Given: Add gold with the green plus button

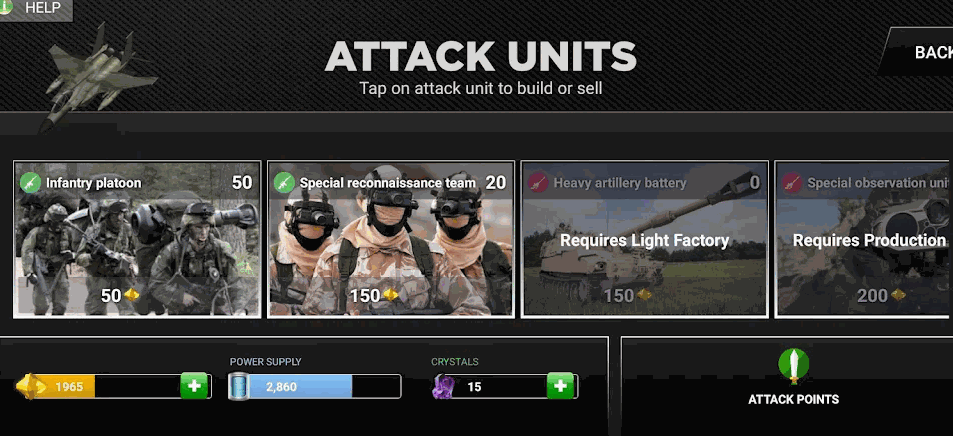Looking at the screenshot, I should (x=194, y=386).
